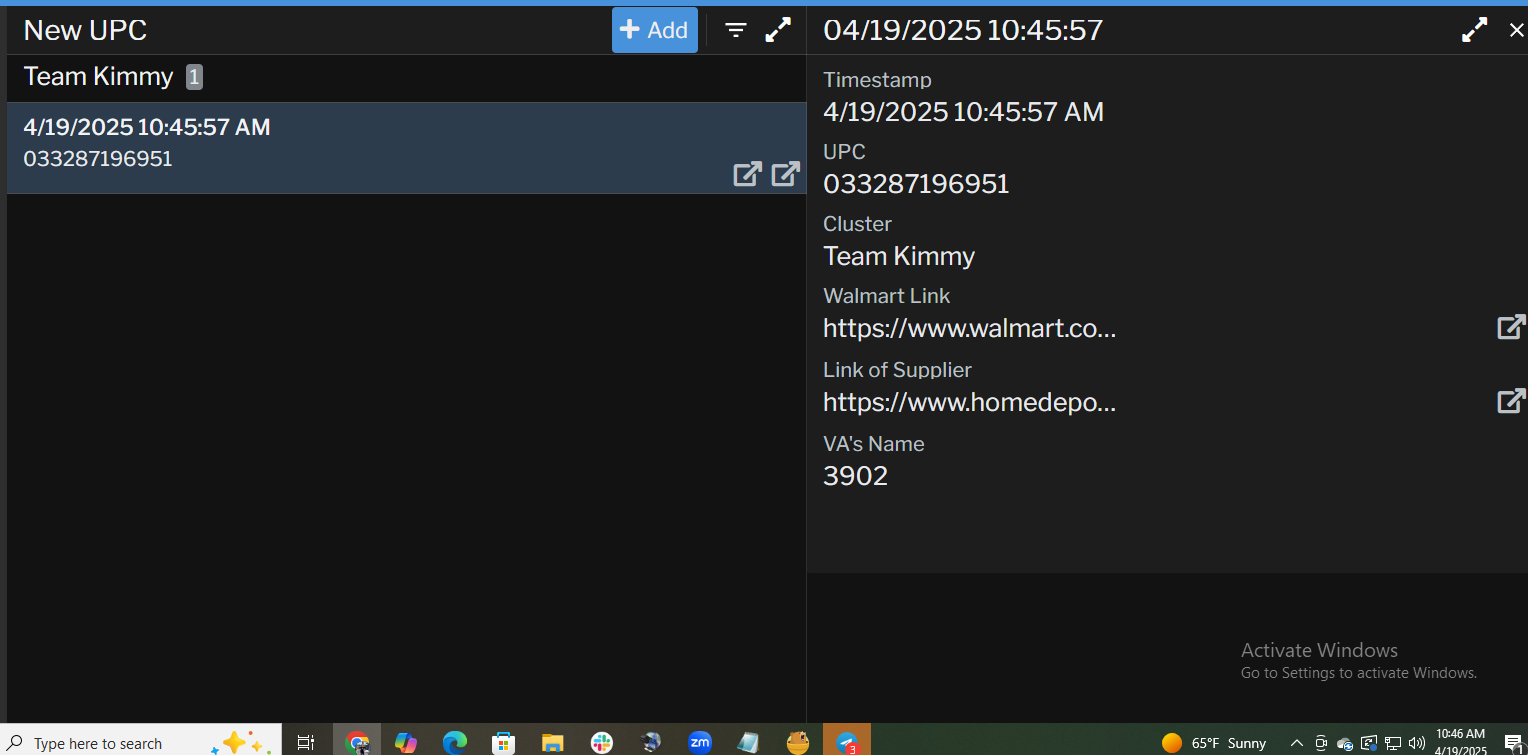Close the record detail panel

[1516, 30]
